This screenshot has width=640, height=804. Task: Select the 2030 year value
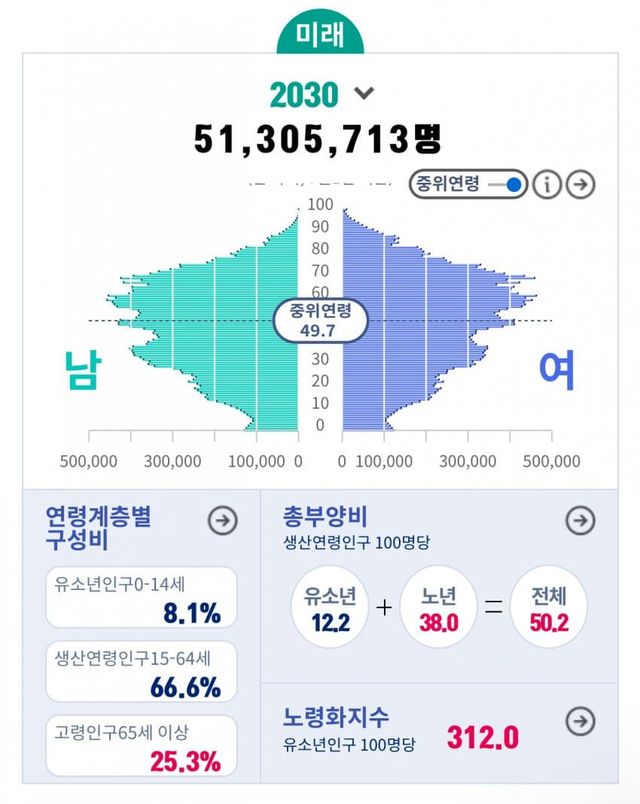point(304,95)
